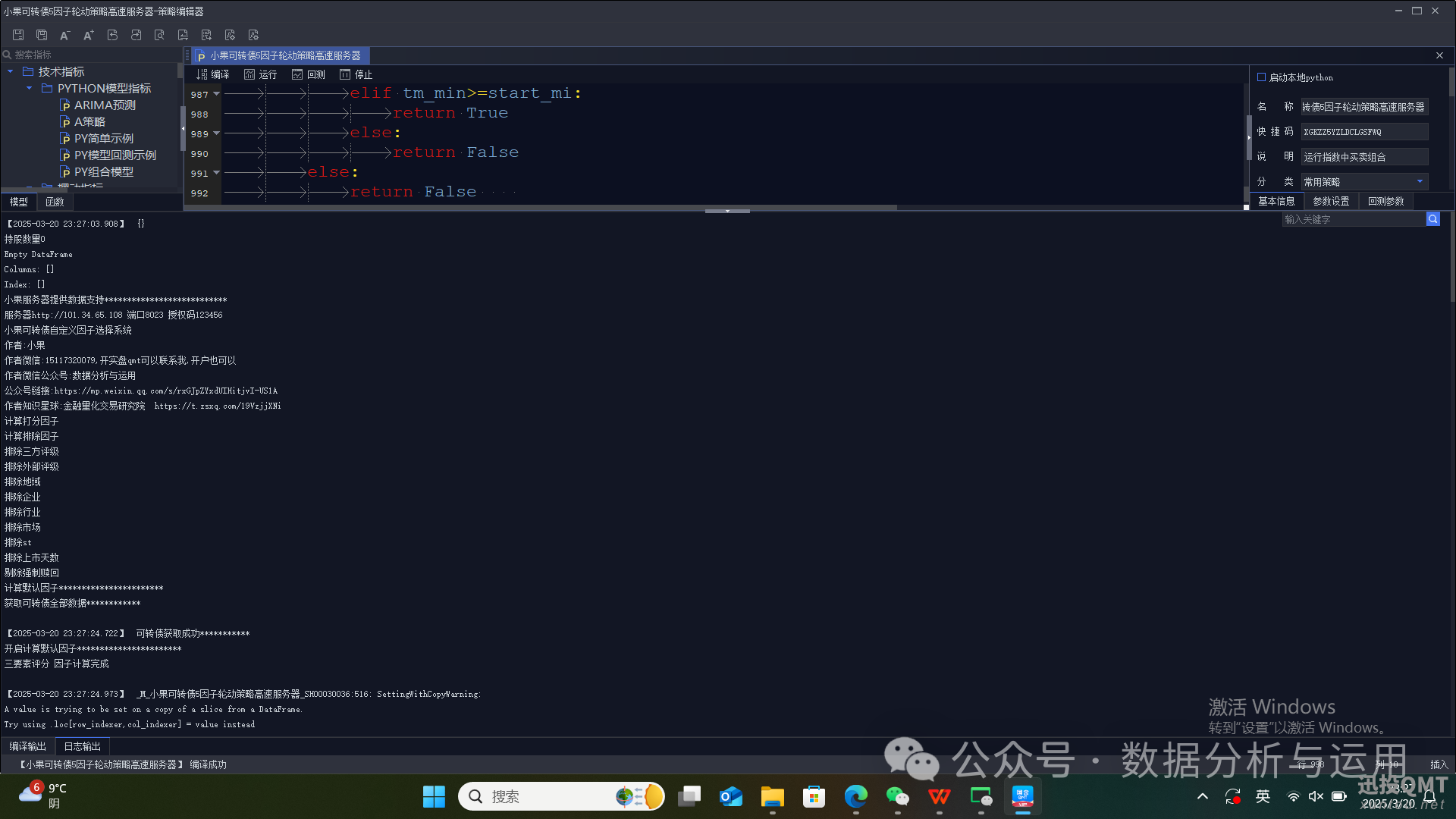1456x819 pixels.
Task: Click the muted volume tray icon
Action: point(1316,796)
